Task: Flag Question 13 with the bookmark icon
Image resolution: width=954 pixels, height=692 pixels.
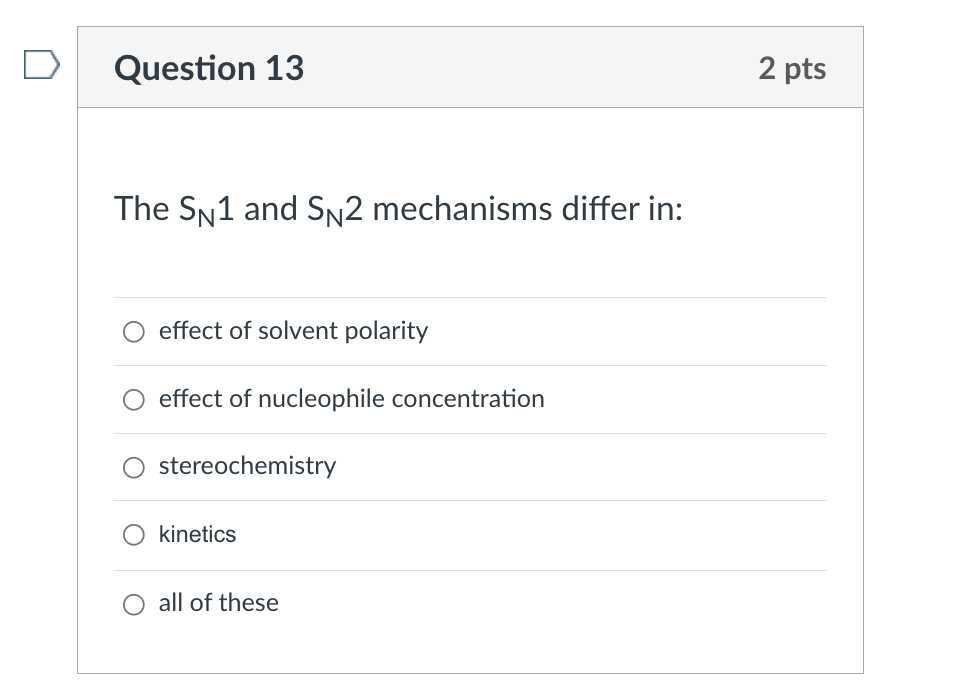Action: point(41,68)
